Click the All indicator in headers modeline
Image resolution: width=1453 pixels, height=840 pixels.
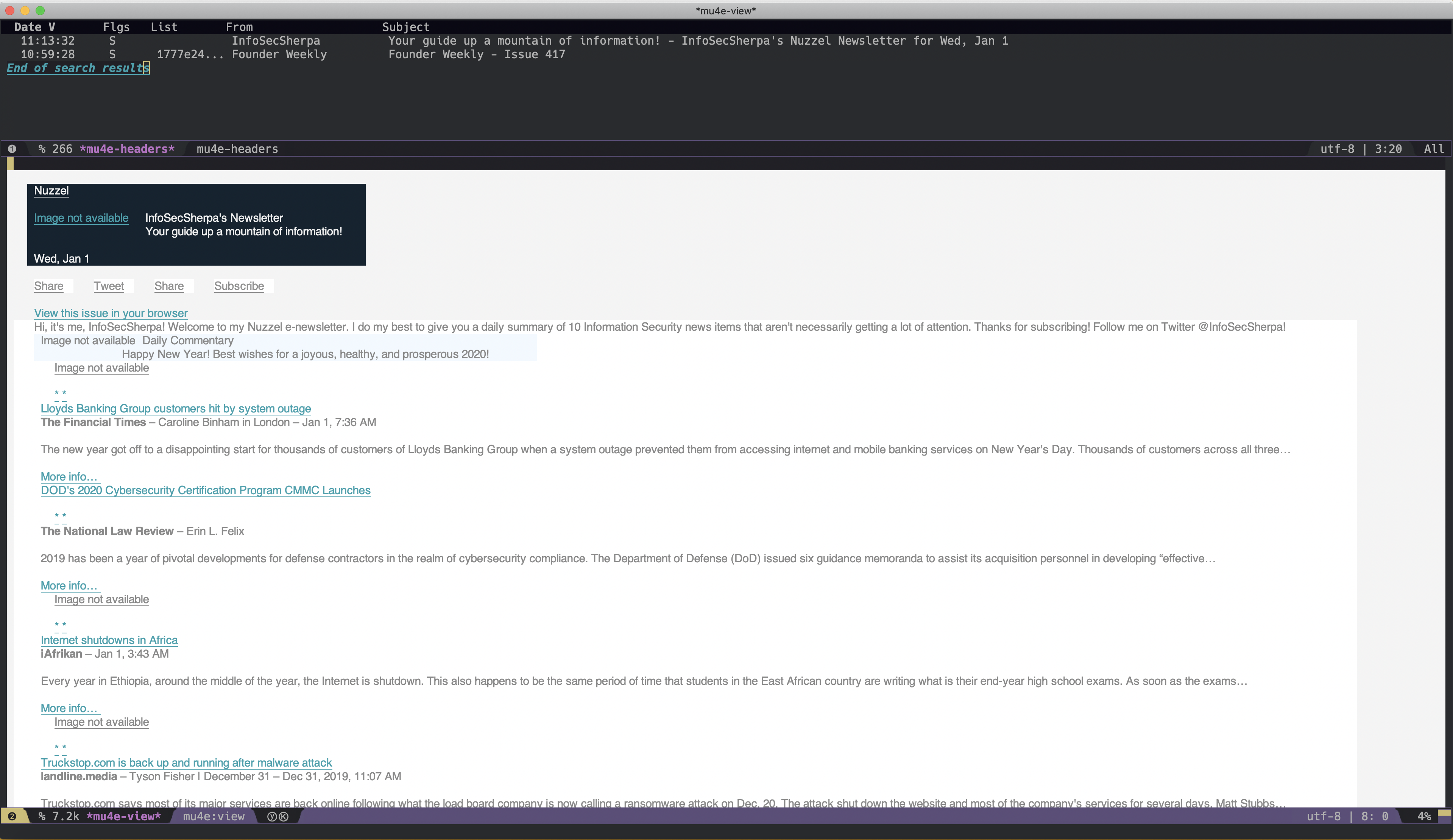[x=1433, y=149]
